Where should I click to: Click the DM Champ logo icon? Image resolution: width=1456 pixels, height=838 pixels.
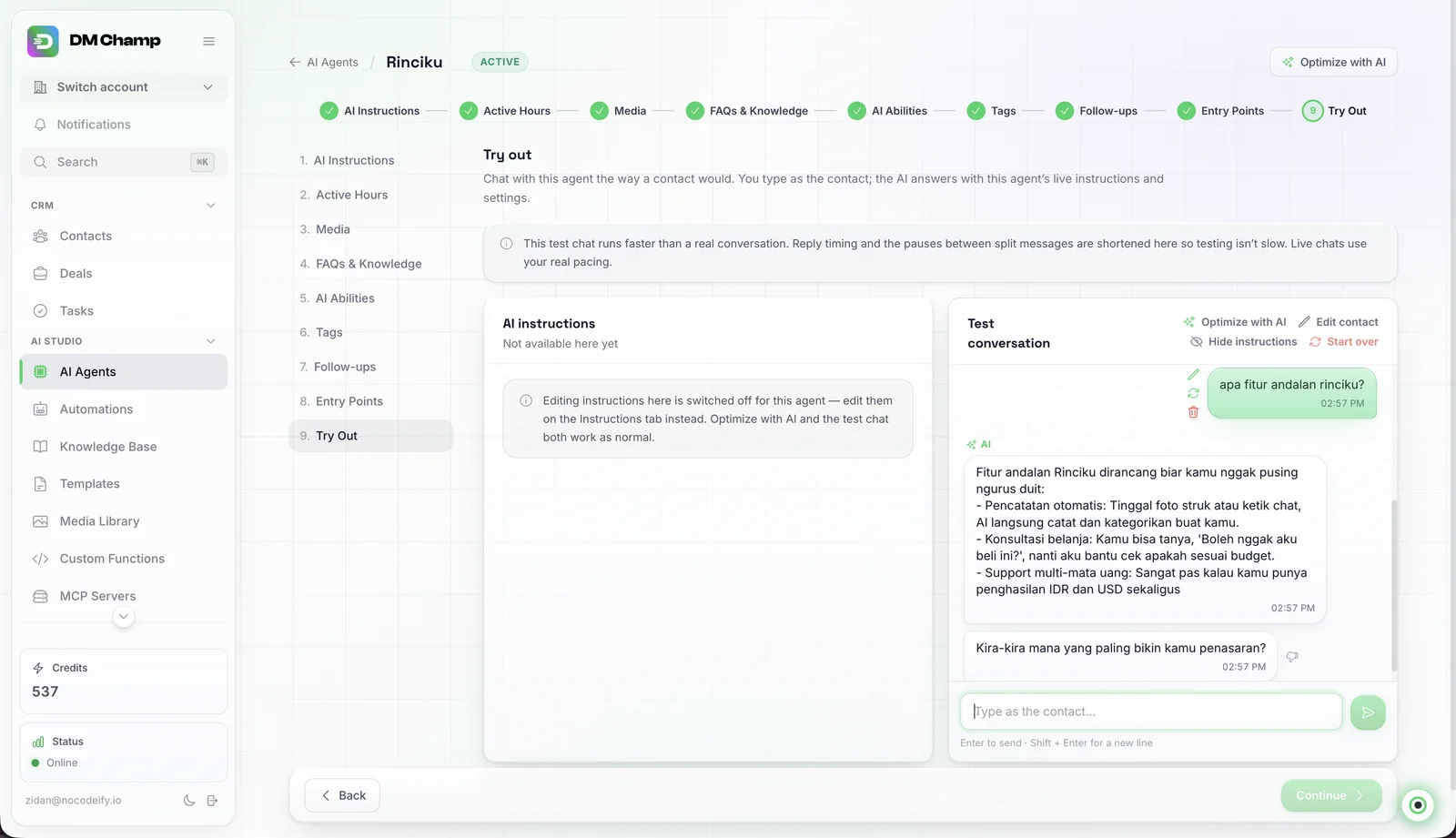point(43,41)
